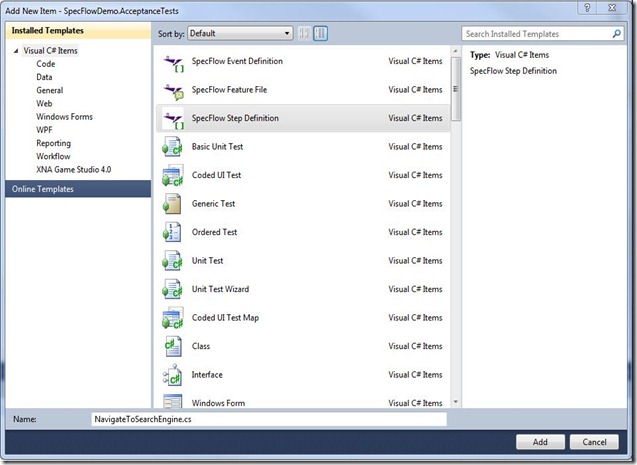Select the Interface template icon

pyautogui.click(x=173, y=375)
